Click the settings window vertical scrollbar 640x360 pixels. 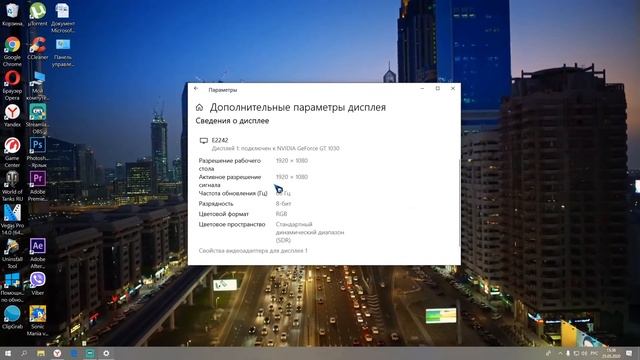pyautogui.click(x=460, y=203)
